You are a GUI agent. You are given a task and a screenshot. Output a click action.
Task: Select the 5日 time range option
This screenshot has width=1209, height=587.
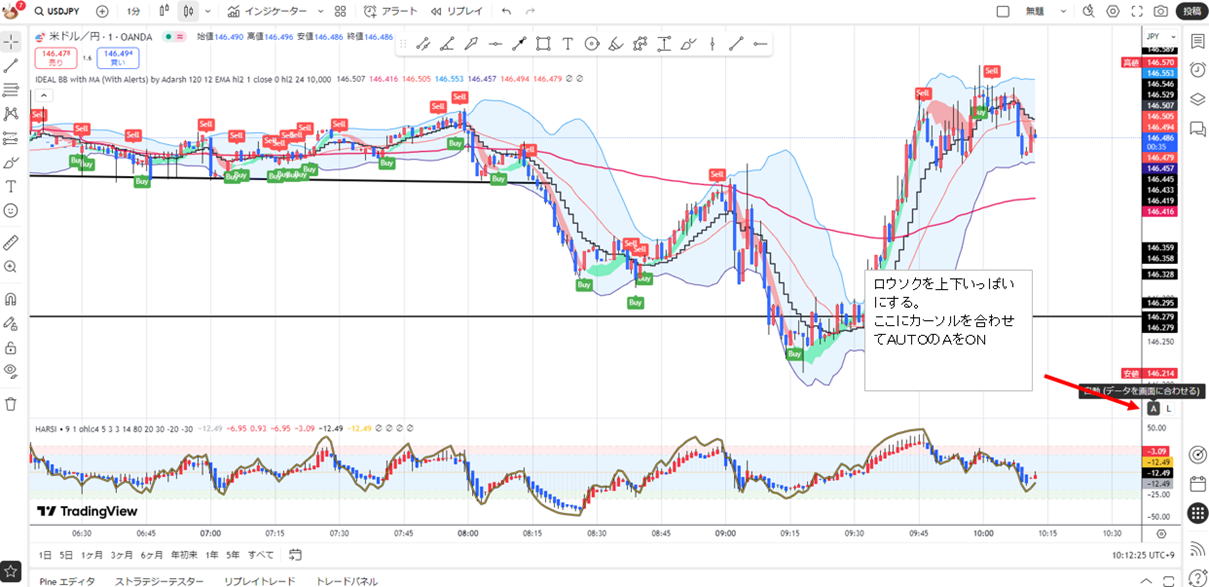pos(66,554)
